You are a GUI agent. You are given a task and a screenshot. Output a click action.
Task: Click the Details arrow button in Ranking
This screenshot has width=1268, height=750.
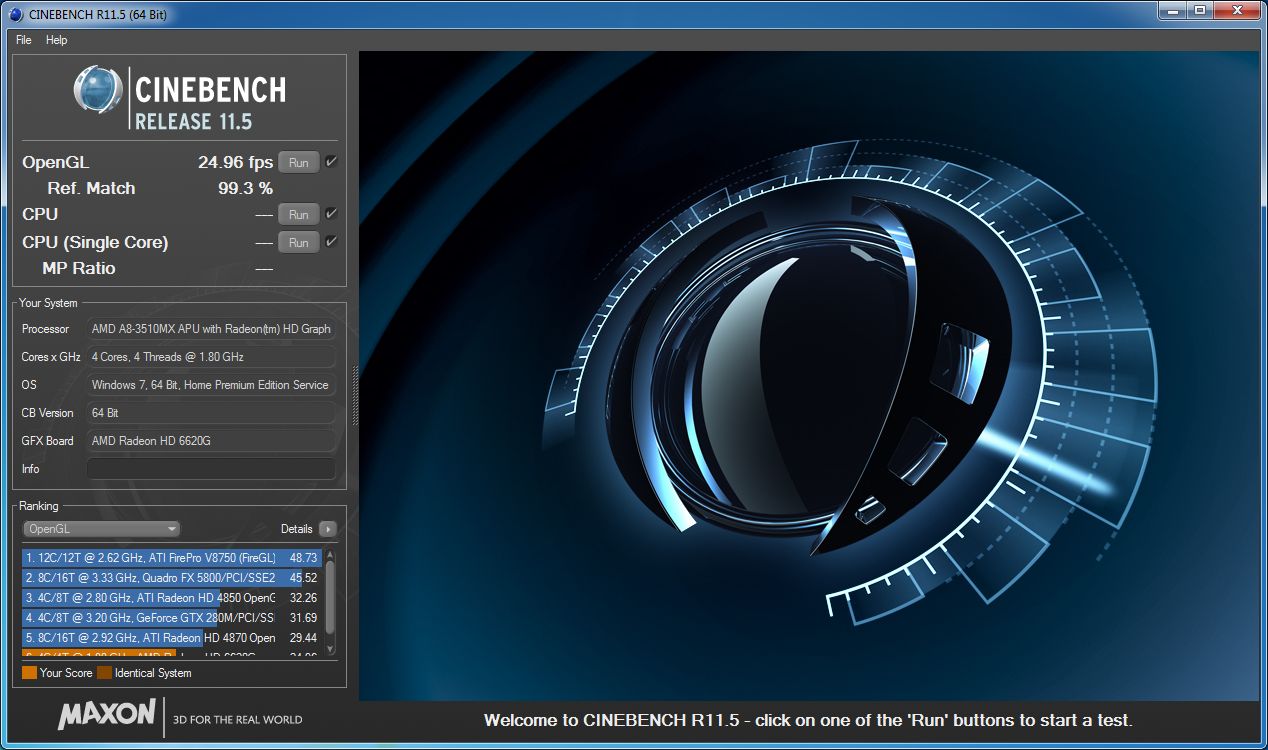click(x=327, y=529)
